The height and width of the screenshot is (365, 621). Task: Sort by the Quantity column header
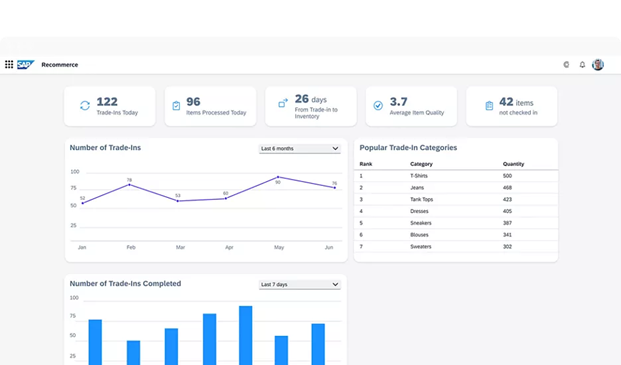click(513, 164)
